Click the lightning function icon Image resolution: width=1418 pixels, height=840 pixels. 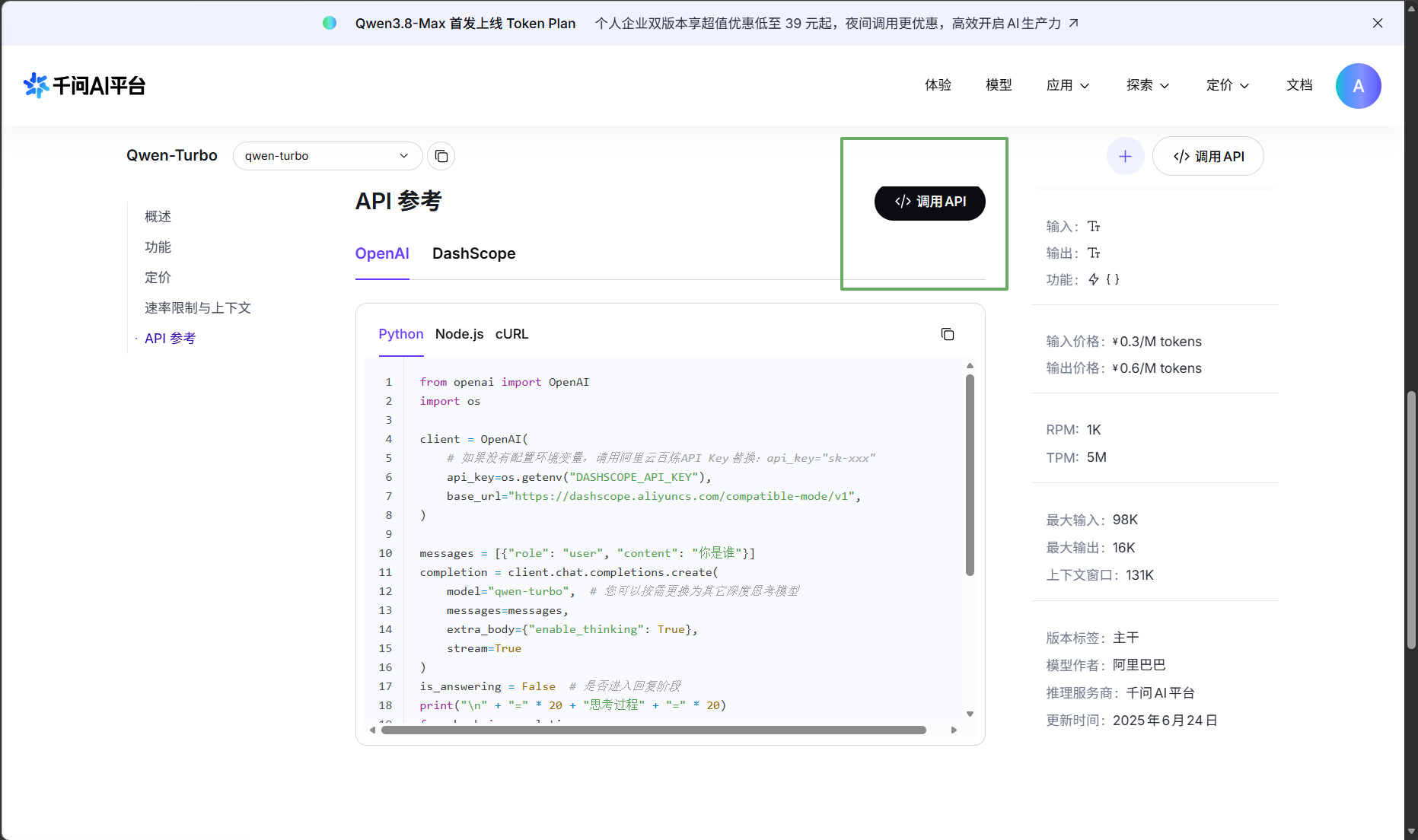[x=1094, y=279]
